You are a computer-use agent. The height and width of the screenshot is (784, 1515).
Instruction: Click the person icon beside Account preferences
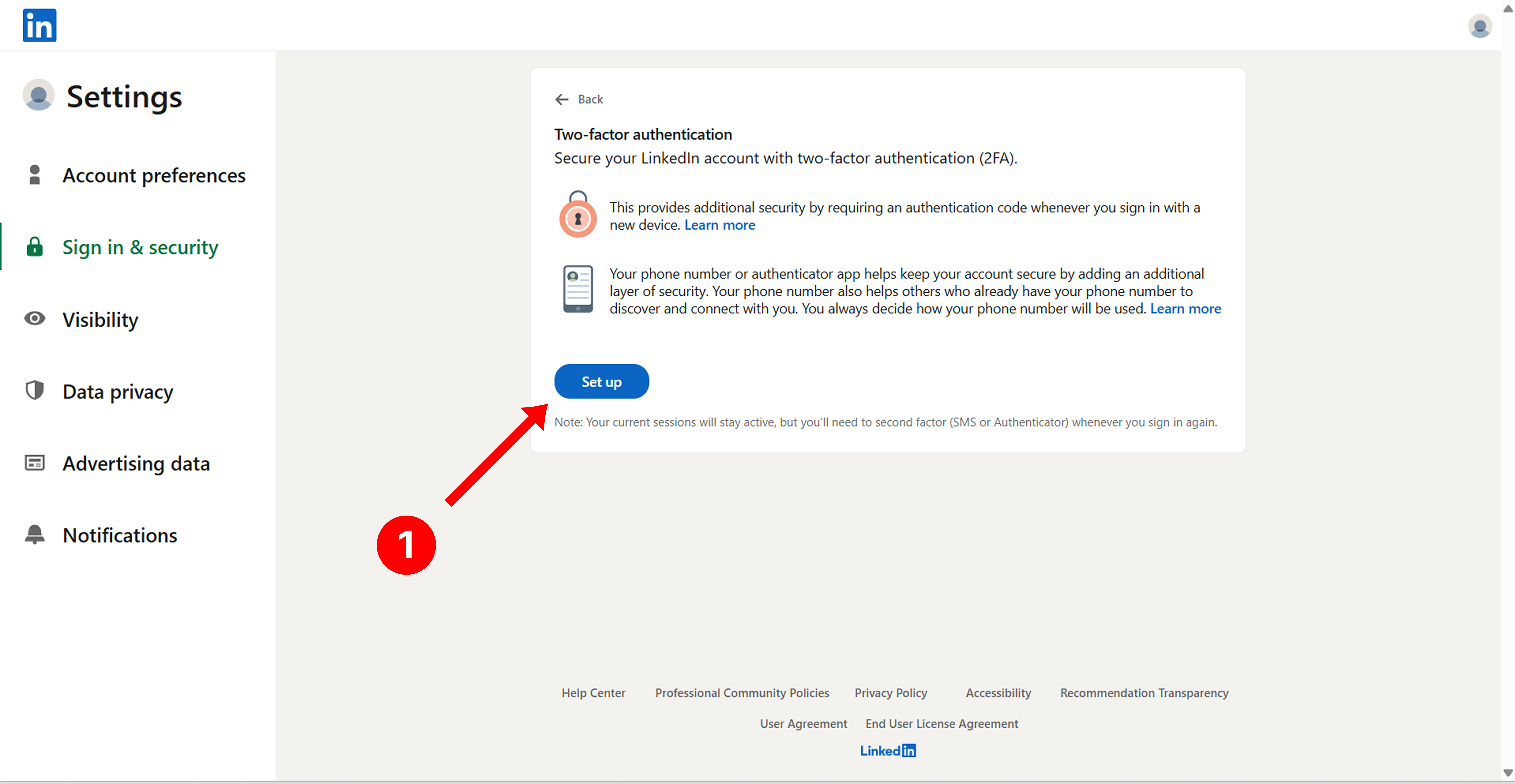coord(35,175)
